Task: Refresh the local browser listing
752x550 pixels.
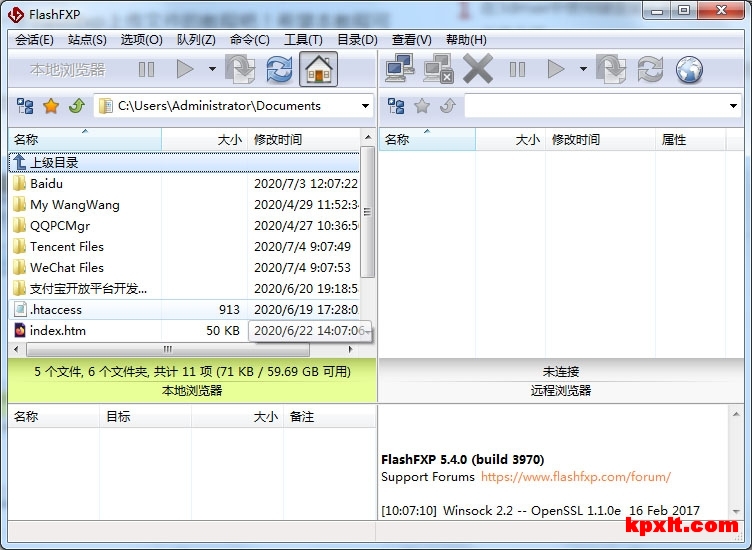Action: [x=279, y=70]
